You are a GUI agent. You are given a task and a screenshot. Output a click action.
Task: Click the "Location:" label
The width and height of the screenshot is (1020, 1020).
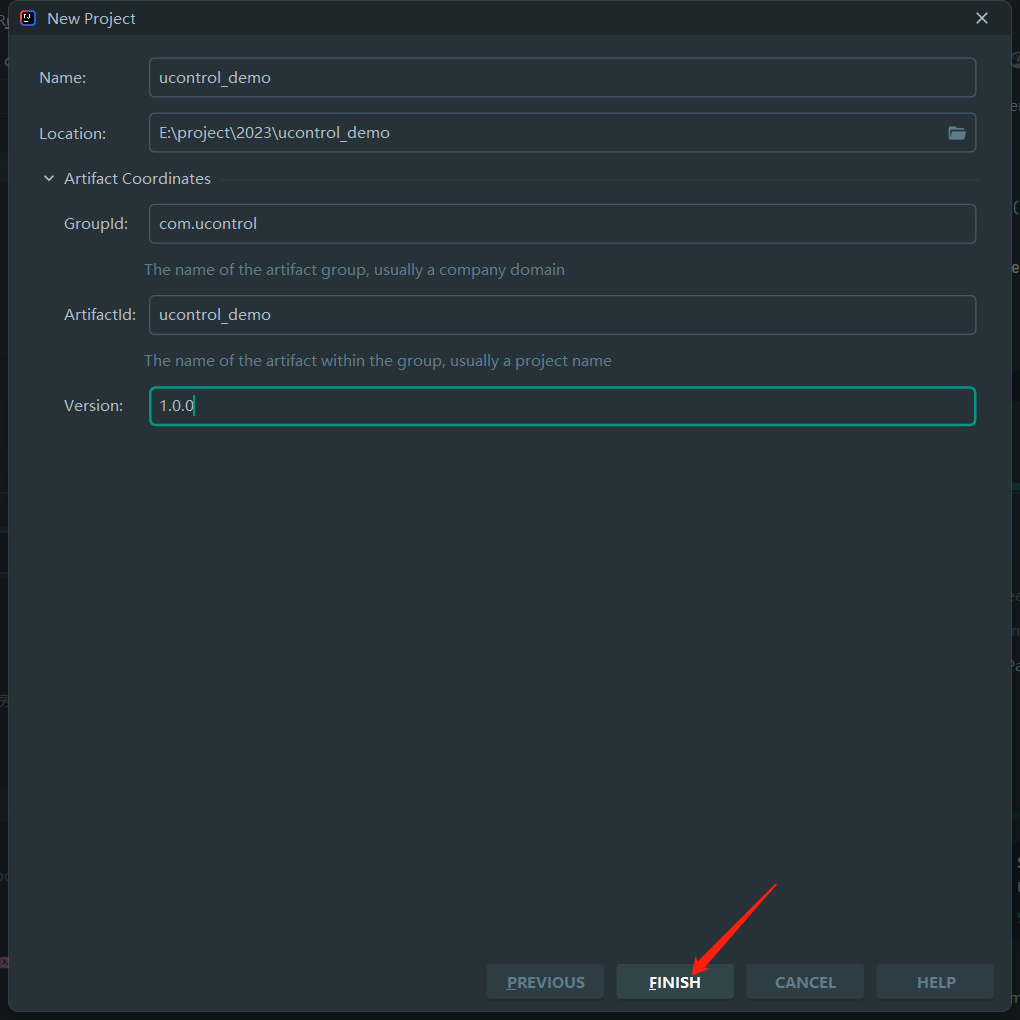click(x=72, y=133)
